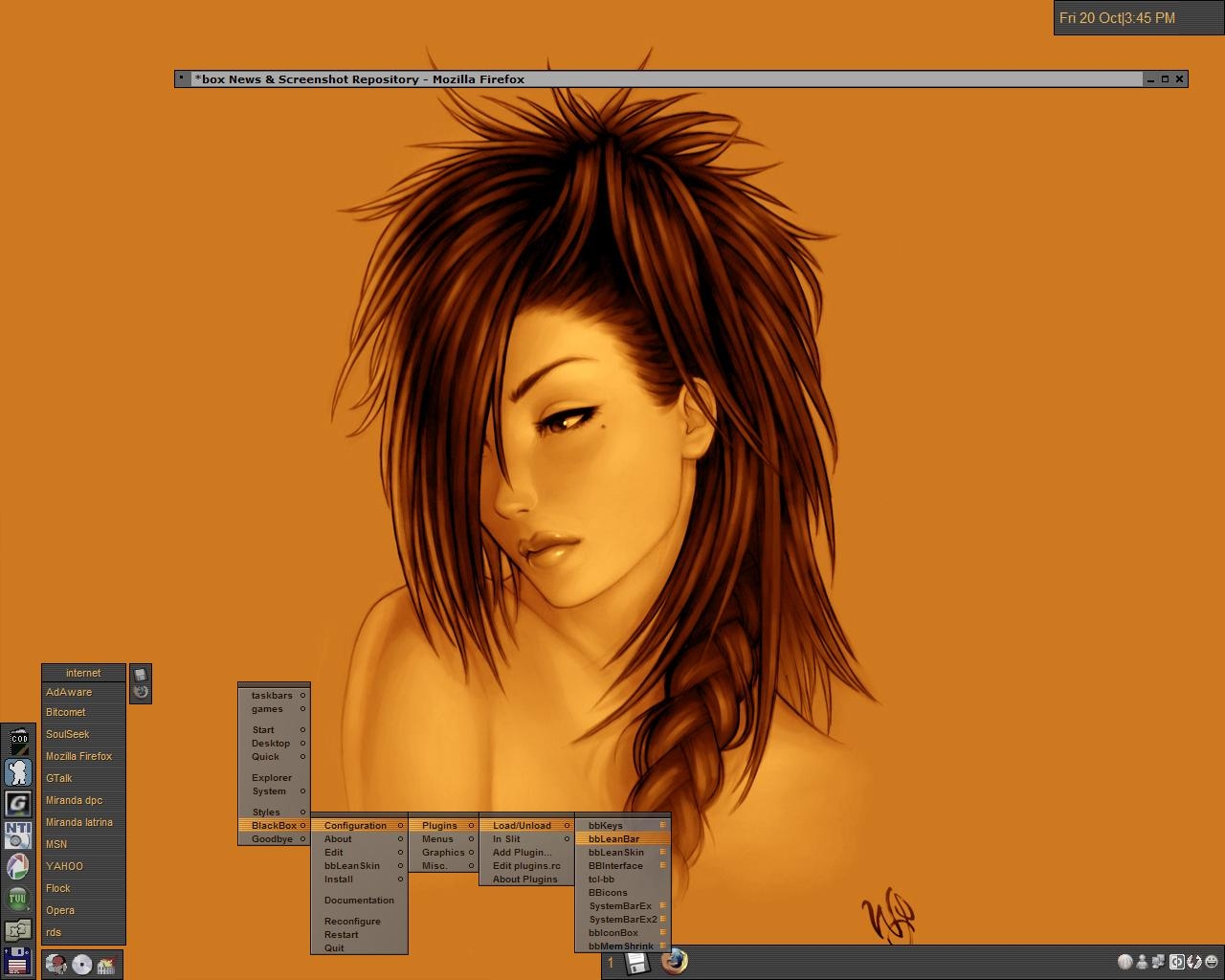Toggle the bbLeanBar plugin
The height and width of the screenshot is (980, 1225).
pyautogui.click(x=622, y=839)
